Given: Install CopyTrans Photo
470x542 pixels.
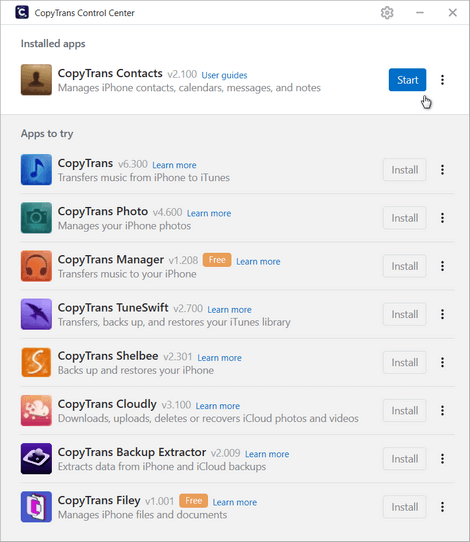Looking at the screenshot, I should [405, 218].
